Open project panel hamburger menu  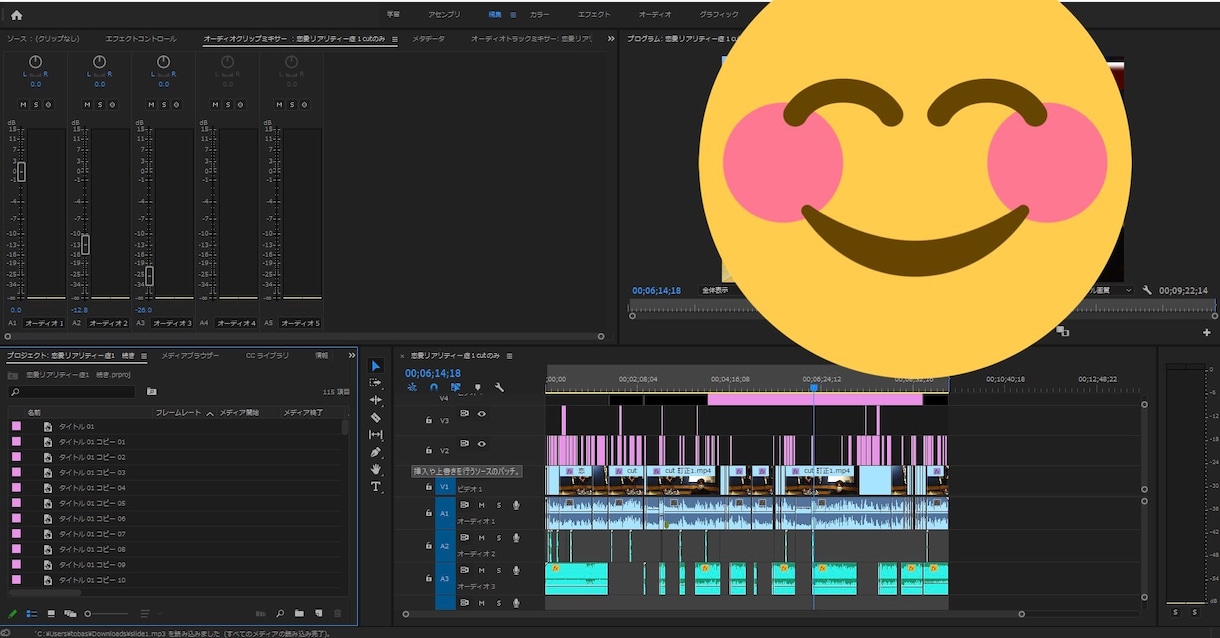[x=144, y=356]
